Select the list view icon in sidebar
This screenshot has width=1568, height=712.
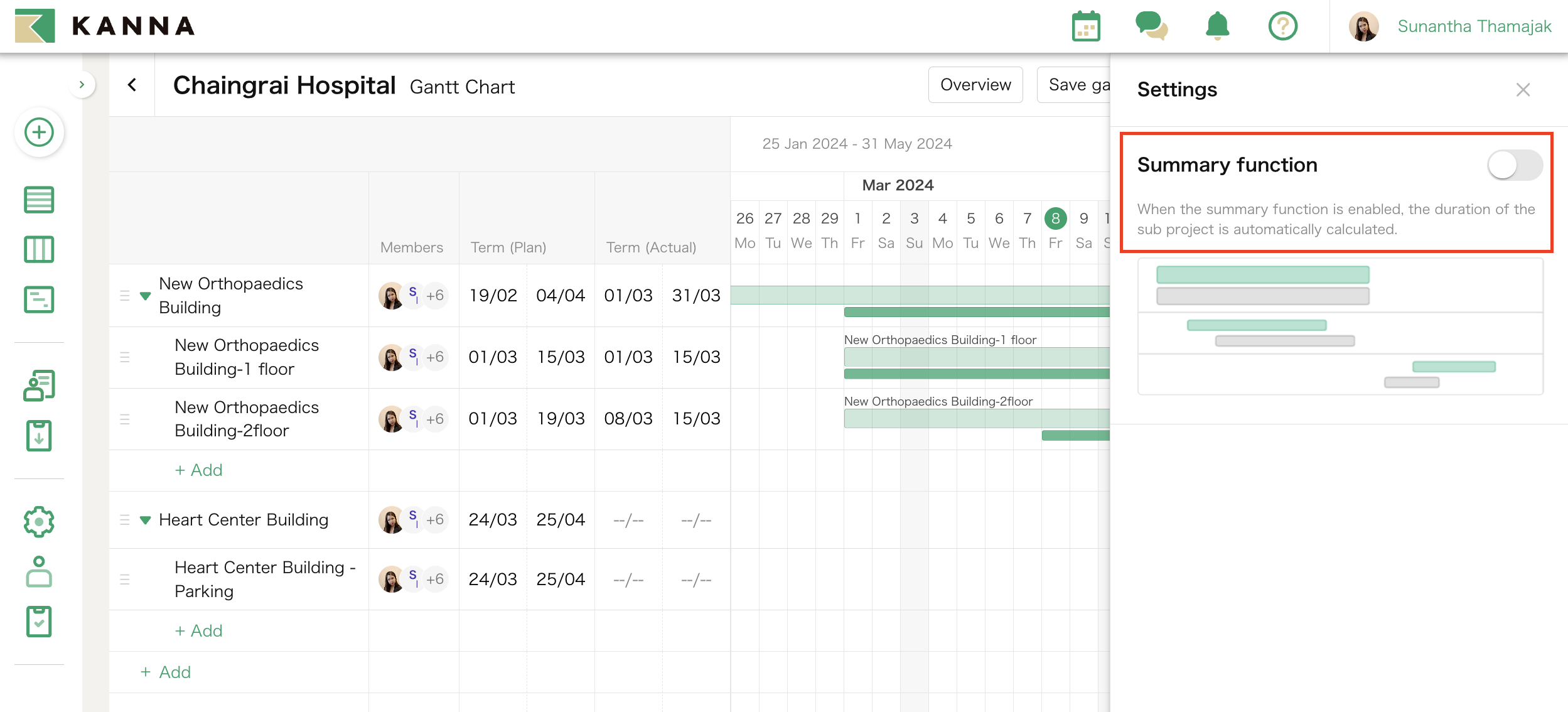tap(39, 199)
